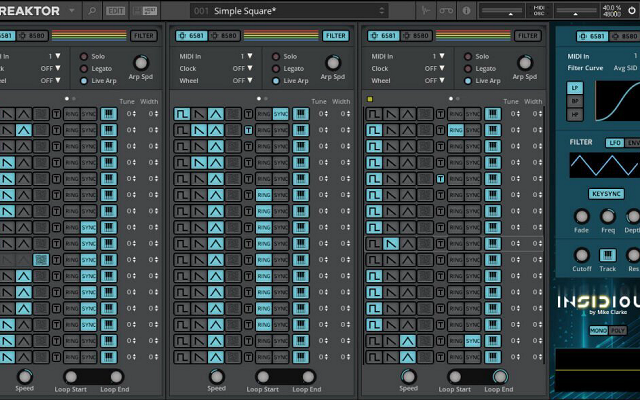Image resolution: width=640 pixels, height=400 pixels.
Task: Click the Speed knob in the middle panel
Action: [217, 376]
